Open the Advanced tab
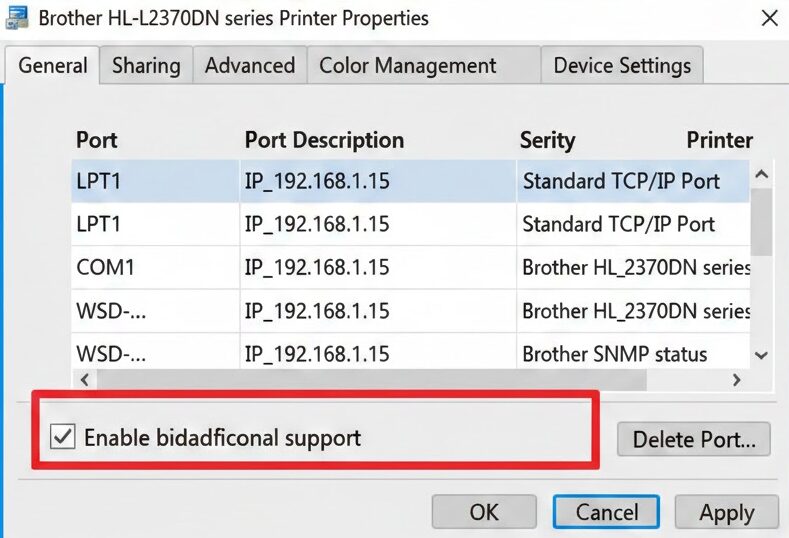The image size is (789, 538). coord(250,66)
